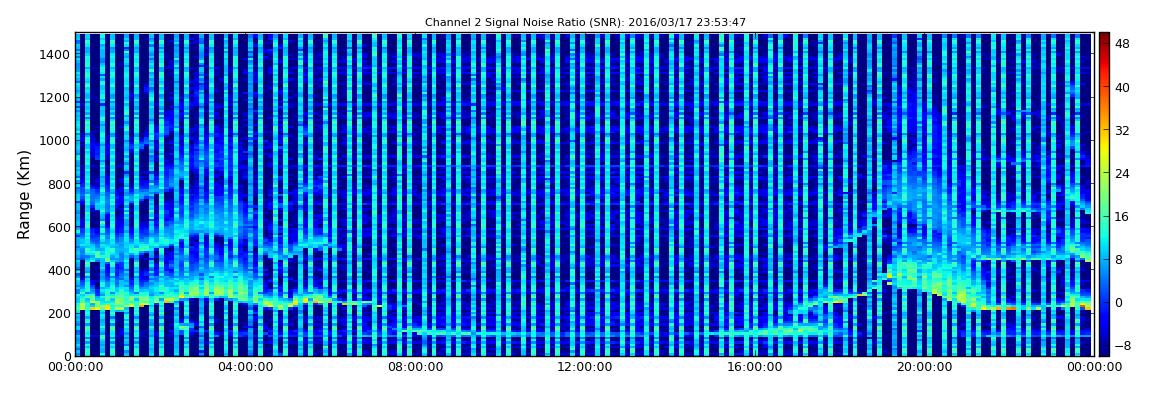Click the colorbar value 8
Screen dimensions: 1150x407
coord(1119,260)
